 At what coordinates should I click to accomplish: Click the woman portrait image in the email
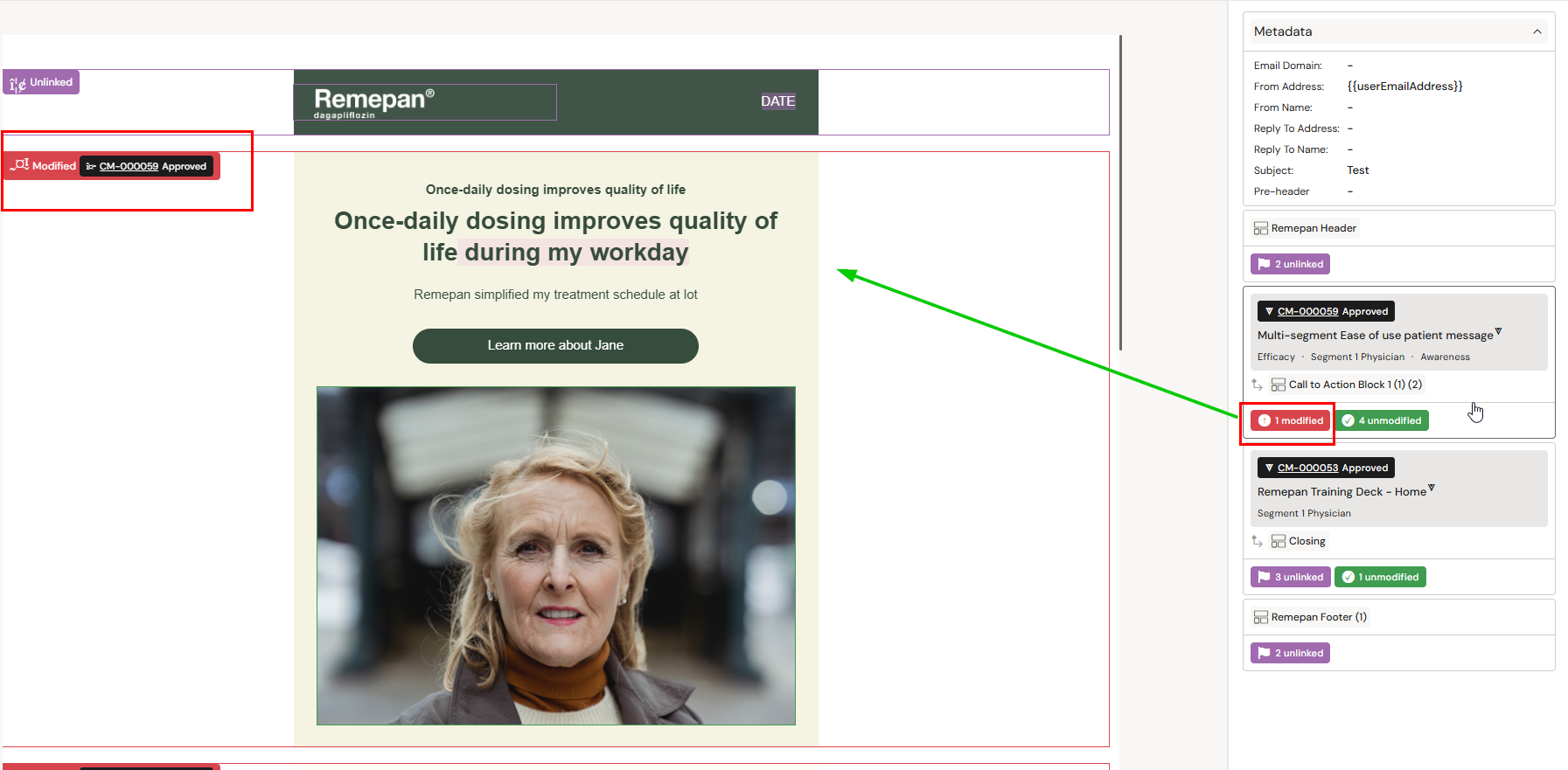[555, 555]
